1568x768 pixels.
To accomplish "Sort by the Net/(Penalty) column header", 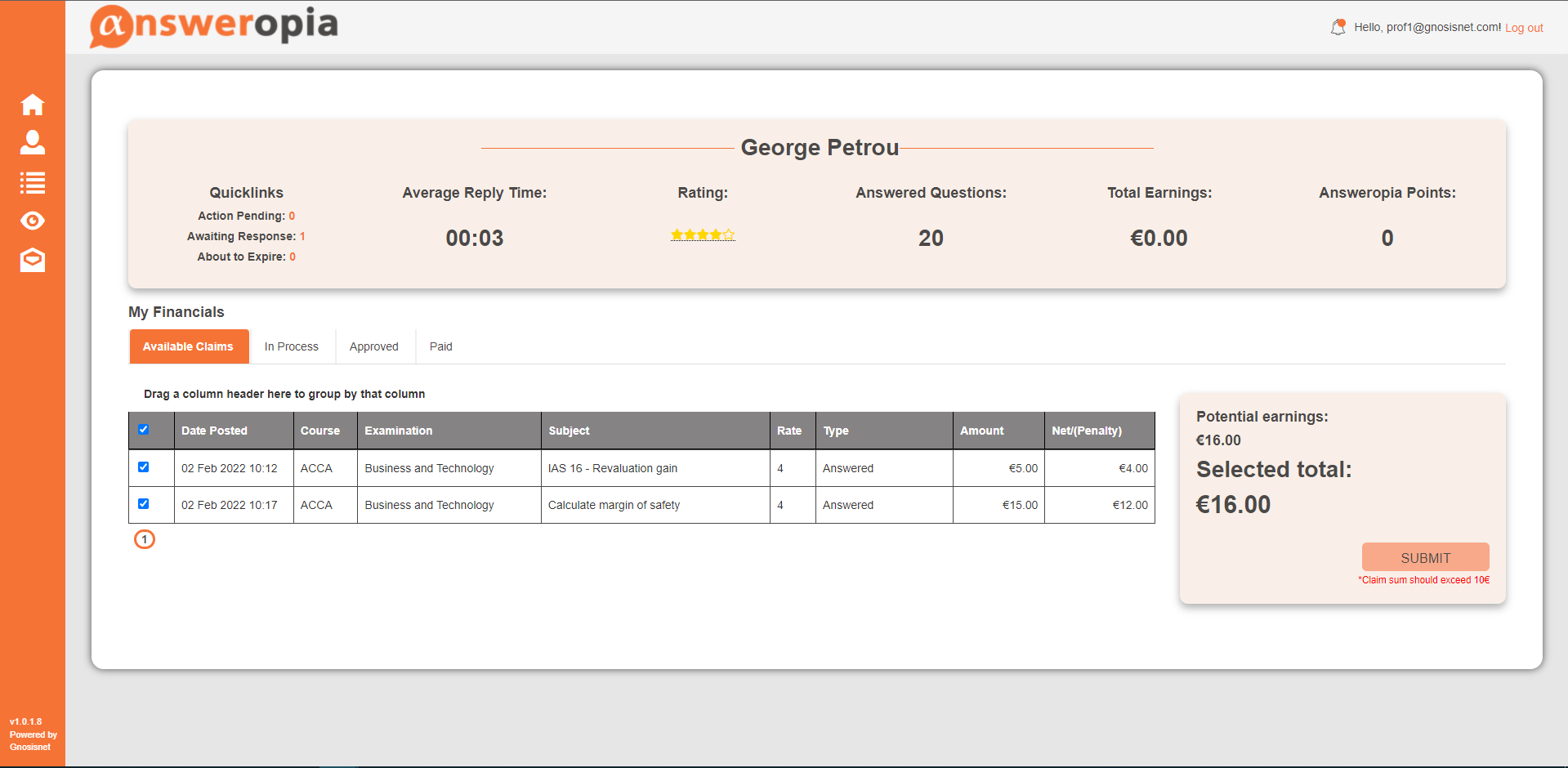I will coord(1100,431).
